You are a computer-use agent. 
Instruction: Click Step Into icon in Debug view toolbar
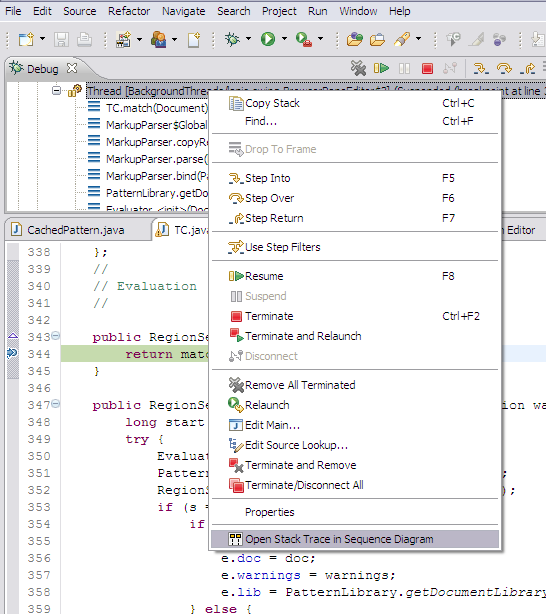(481, 69)
